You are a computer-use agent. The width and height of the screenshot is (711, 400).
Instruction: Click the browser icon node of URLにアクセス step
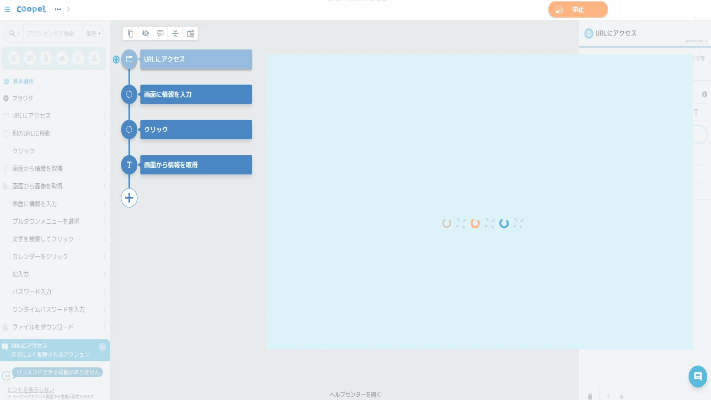pos(129,59)
